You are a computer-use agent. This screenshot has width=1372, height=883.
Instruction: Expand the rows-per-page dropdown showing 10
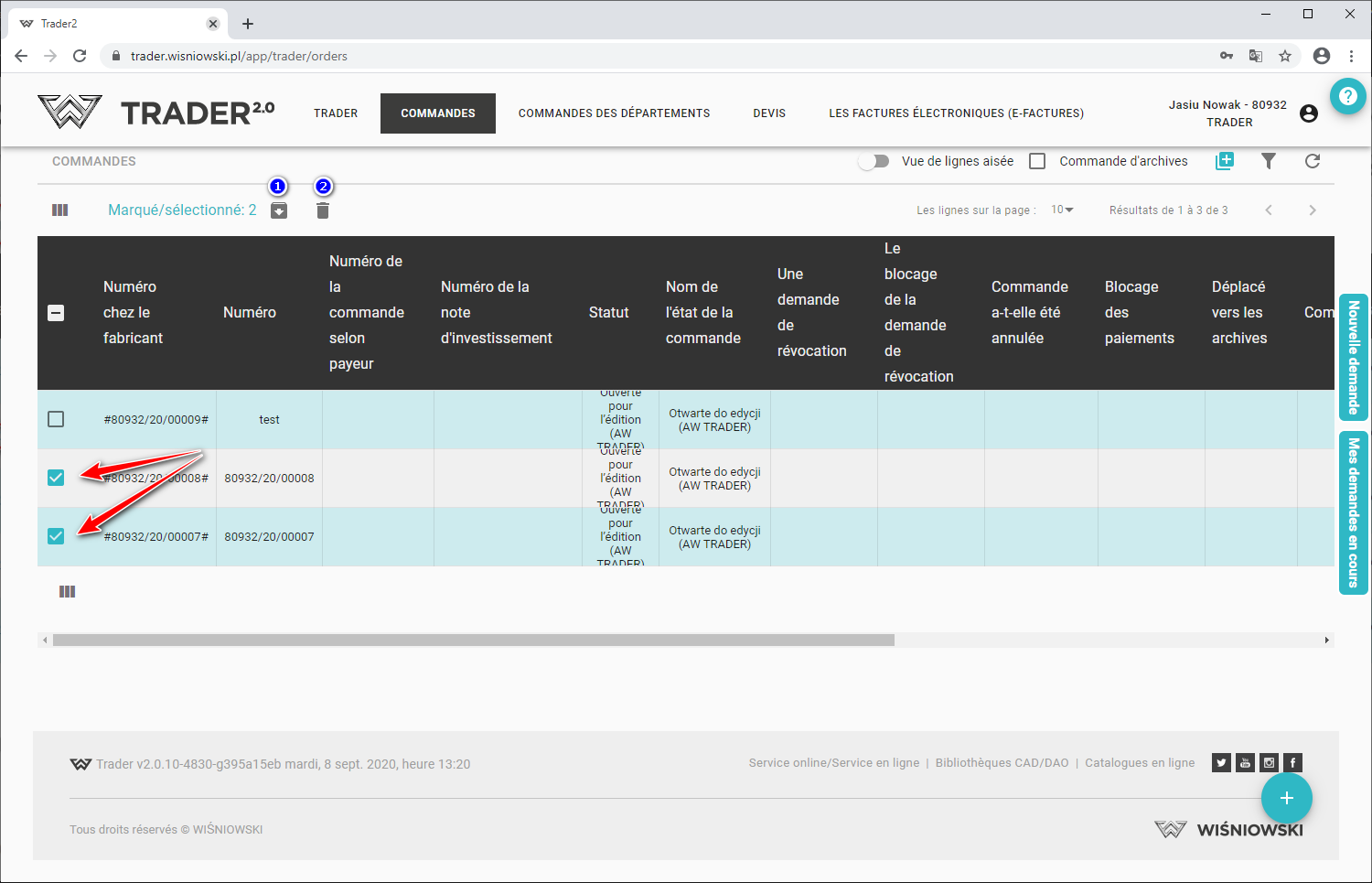pyautogui.click(x=1062, y=210)
